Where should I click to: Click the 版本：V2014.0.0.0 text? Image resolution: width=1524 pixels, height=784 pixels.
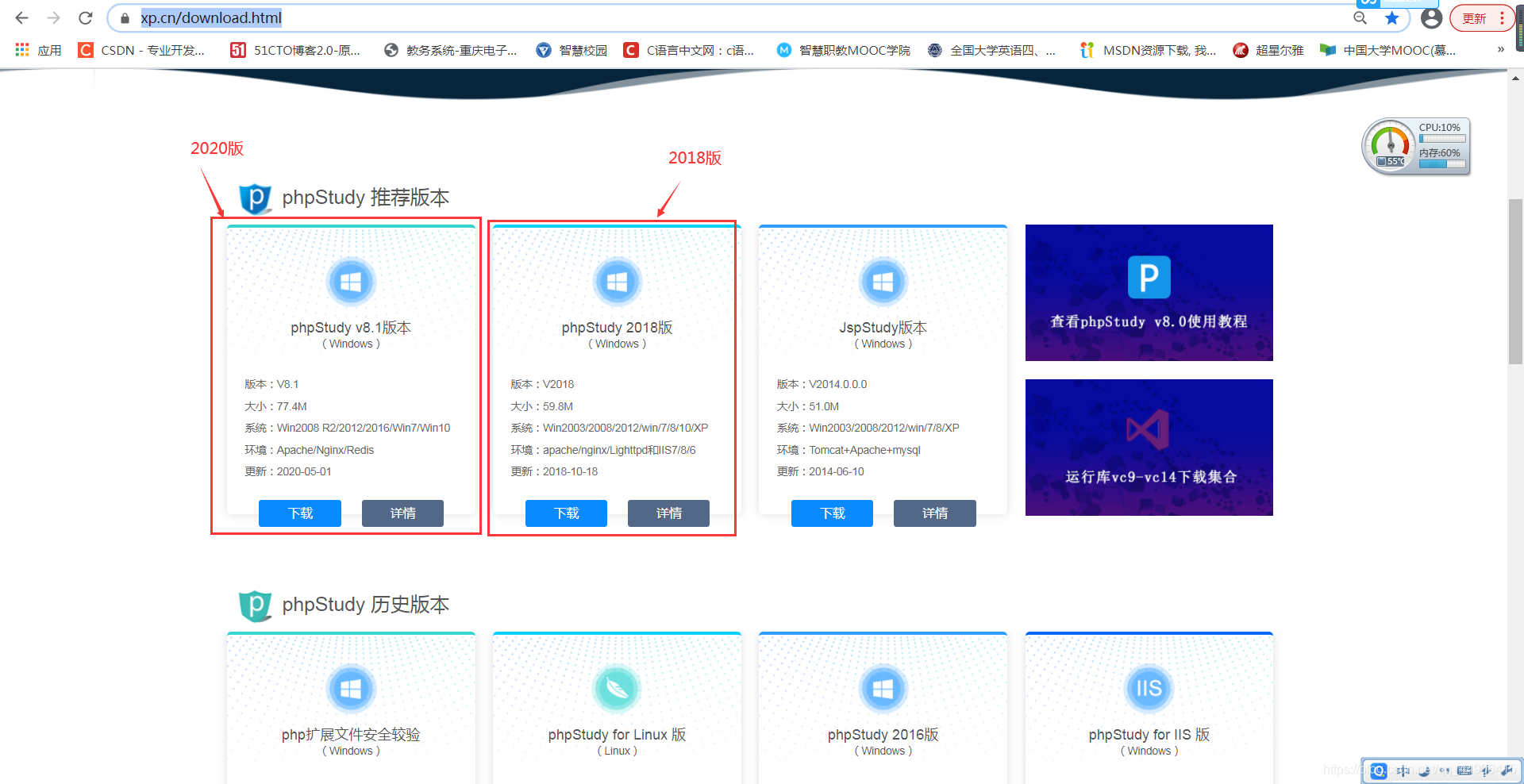tap(822, 384)
